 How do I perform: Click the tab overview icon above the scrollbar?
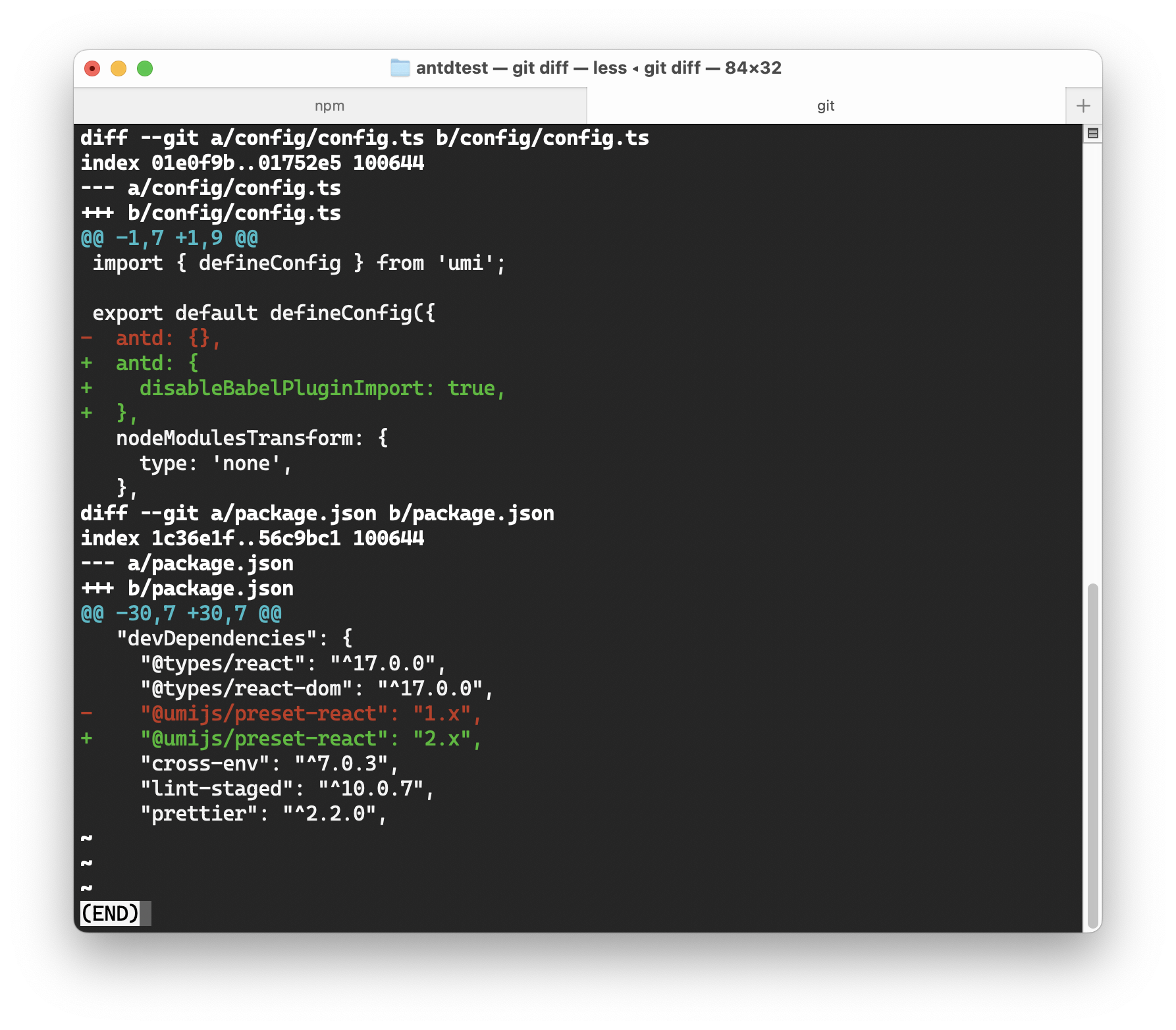click(x=1093, y=132)
